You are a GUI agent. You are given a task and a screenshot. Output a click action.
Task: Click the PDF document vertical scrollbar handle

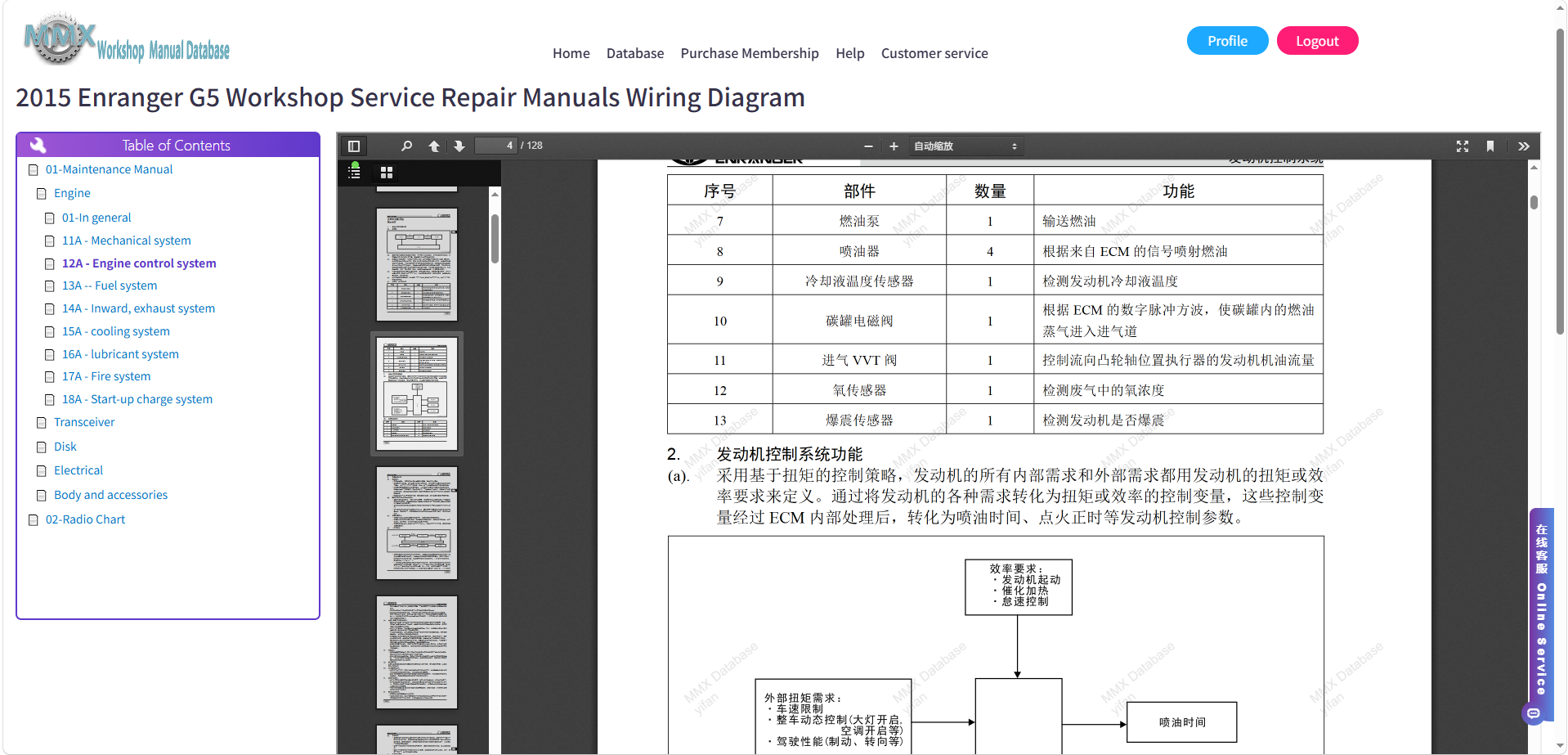coord(1534,202)
